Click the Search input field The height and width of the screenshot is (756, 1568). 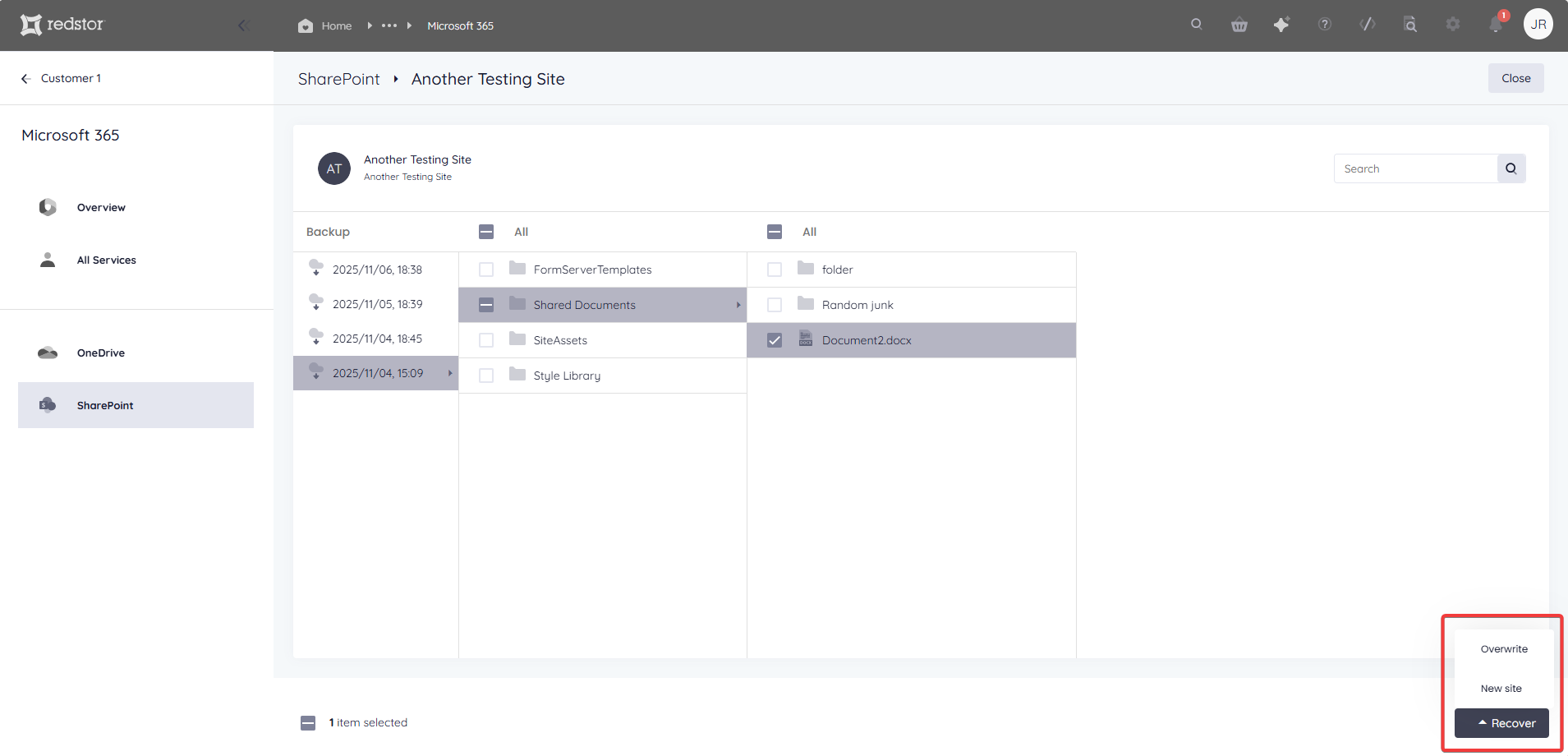[x=1416, y=168]
